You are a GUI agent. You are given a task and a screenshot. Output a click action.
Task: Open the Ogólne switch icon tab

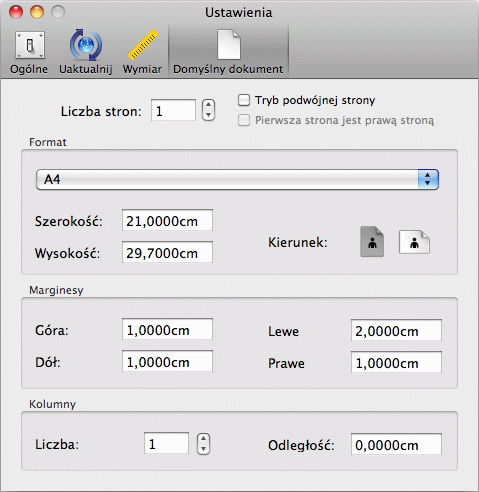coord(29,45)
